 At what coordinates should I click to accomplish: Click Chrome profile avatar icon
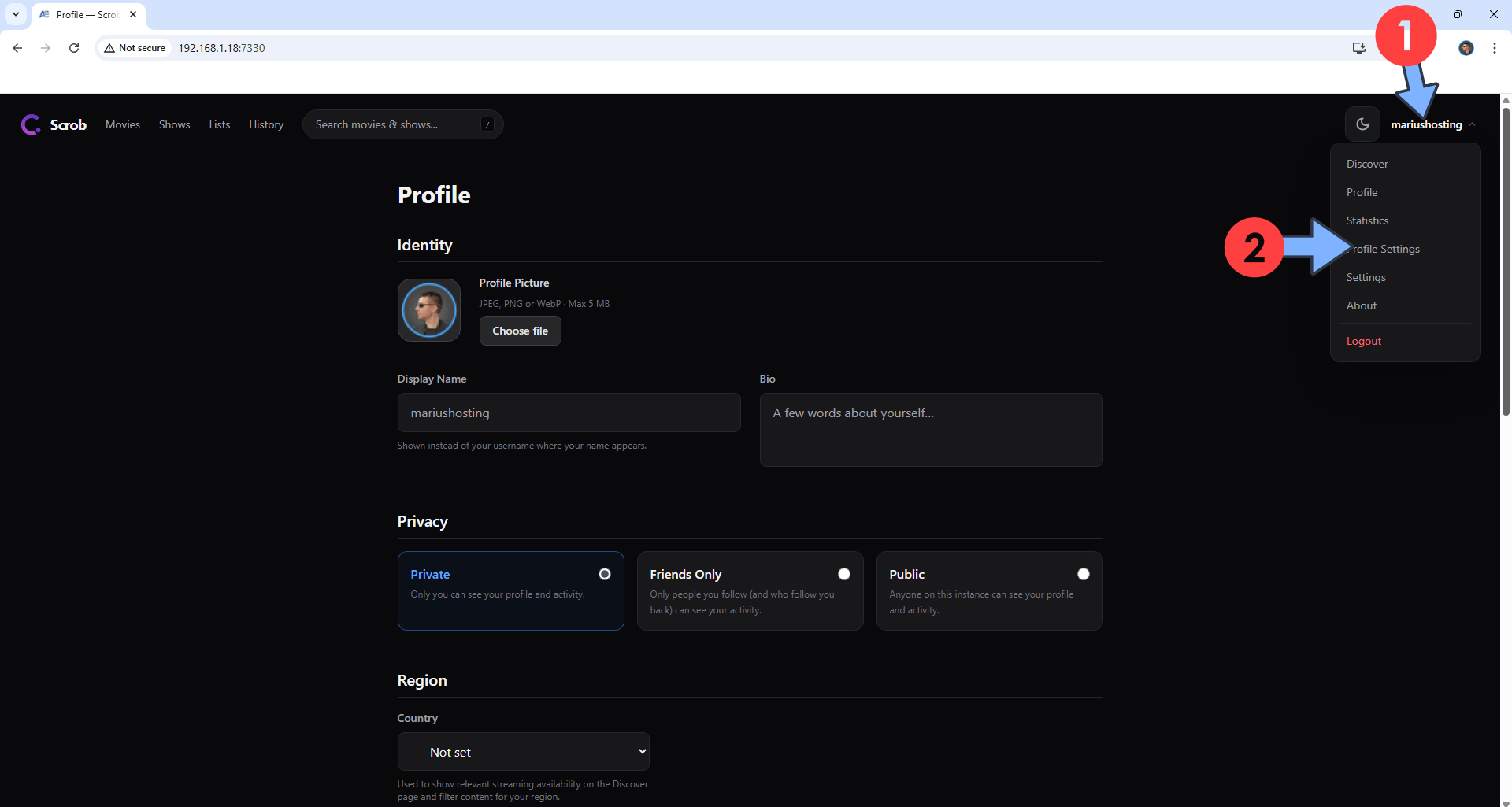[x=1466, y=48]
